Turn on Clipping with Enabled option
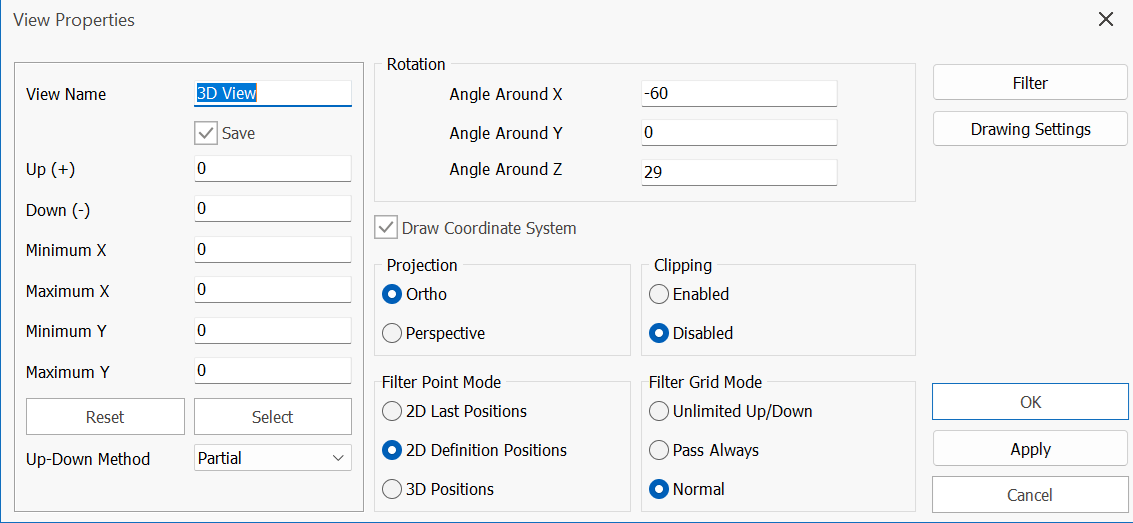1133x523 pixels. coord(659,294)
